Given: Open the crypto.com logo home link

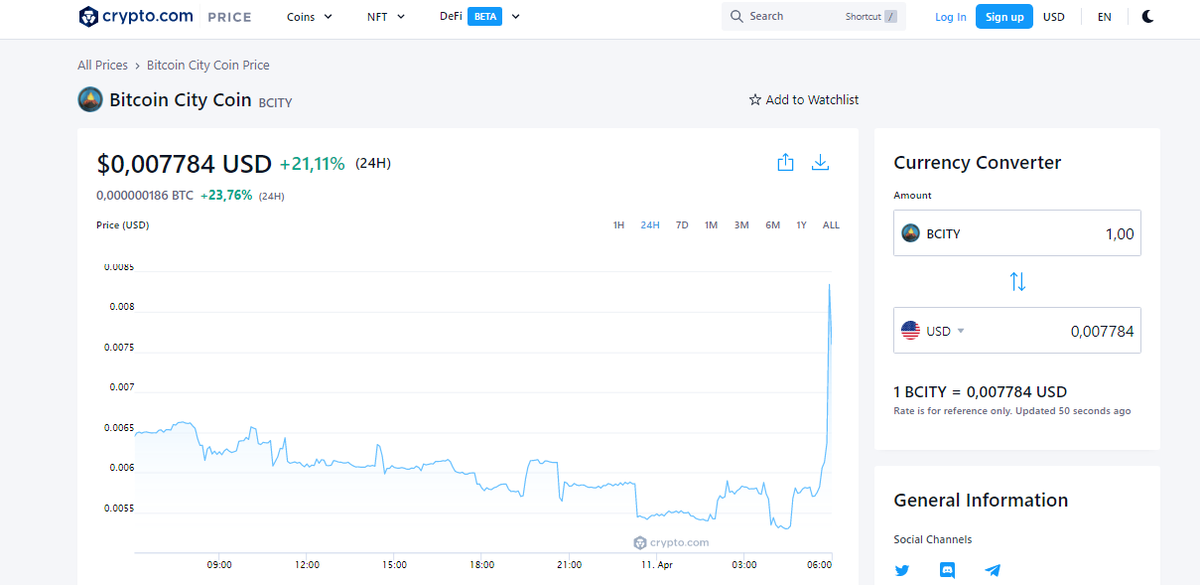Looking at the screenshot, I should (138, 17).
